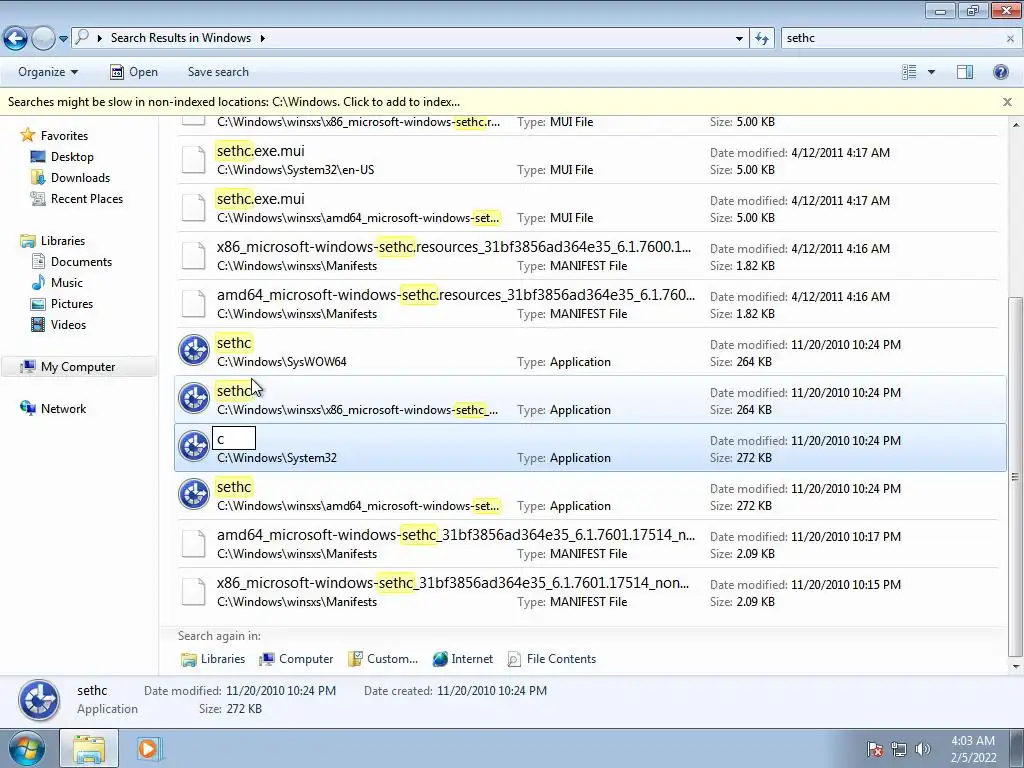Open the address bar history dropdown
The height and width of the screenshot is (768, 1024).
pos(739,39)
